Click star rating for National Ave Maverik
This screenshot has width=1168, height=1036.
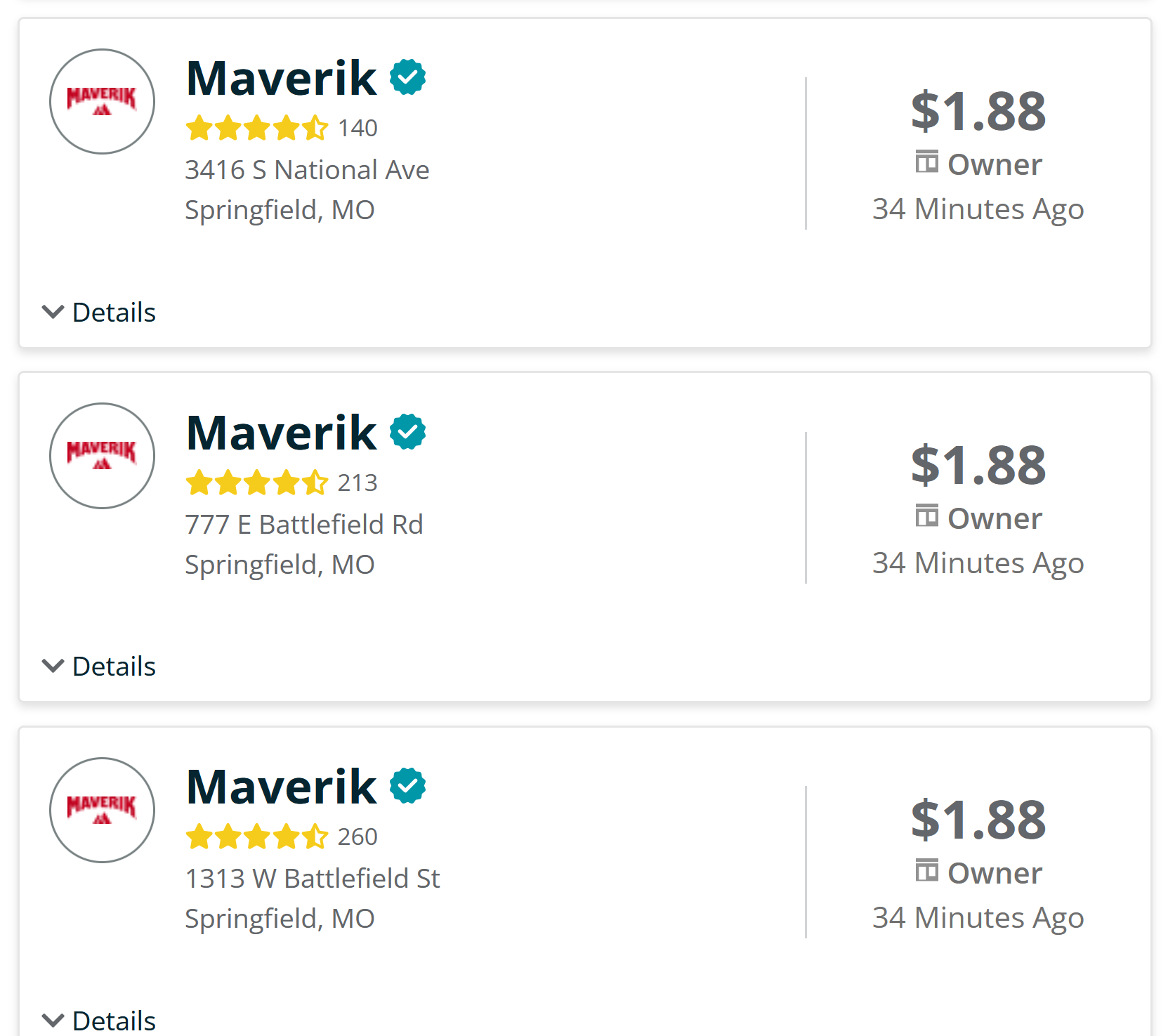point(256,129)
